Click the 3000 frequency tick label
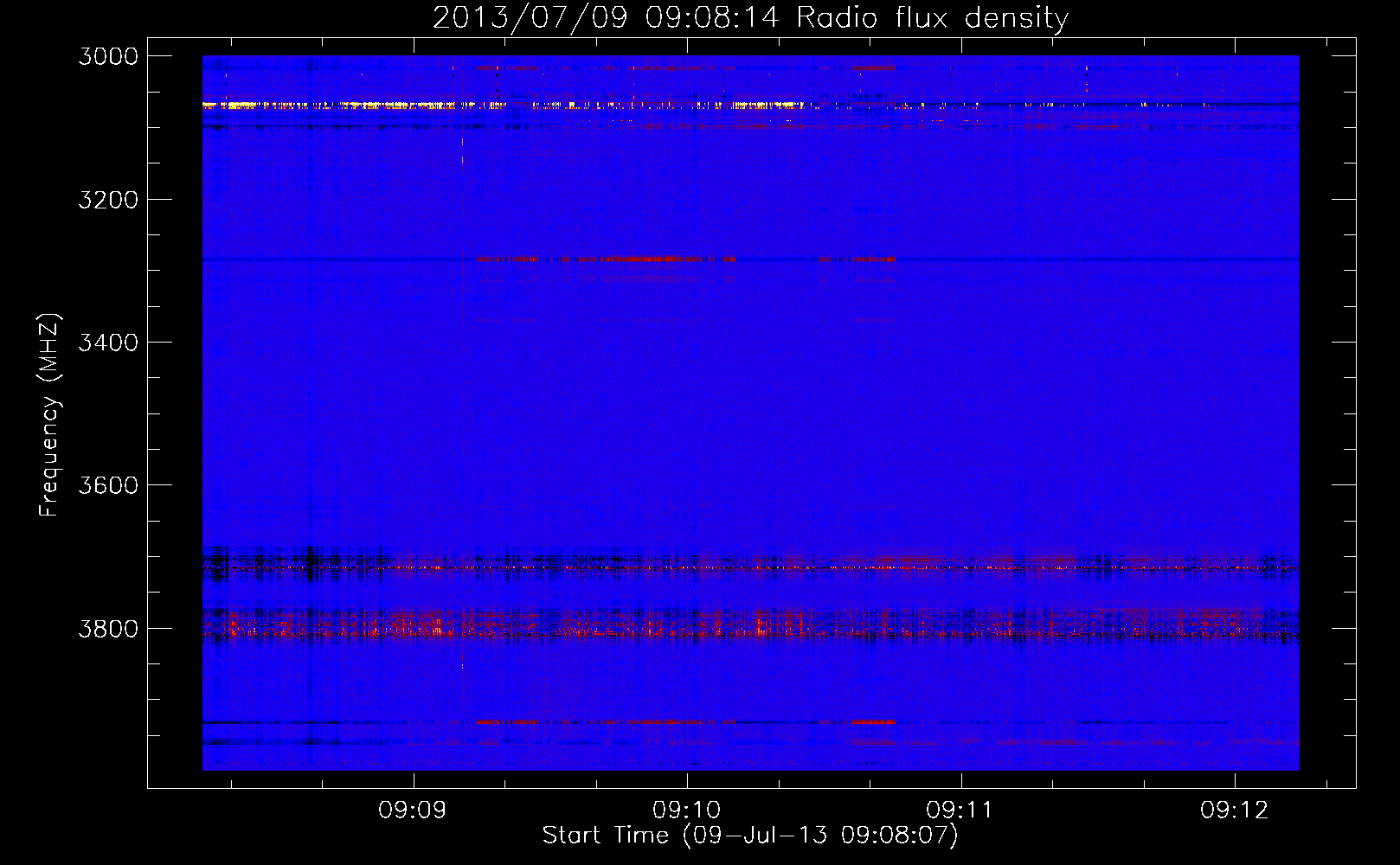This screenshot has width=1400, height=865. (x=108, y=56)
